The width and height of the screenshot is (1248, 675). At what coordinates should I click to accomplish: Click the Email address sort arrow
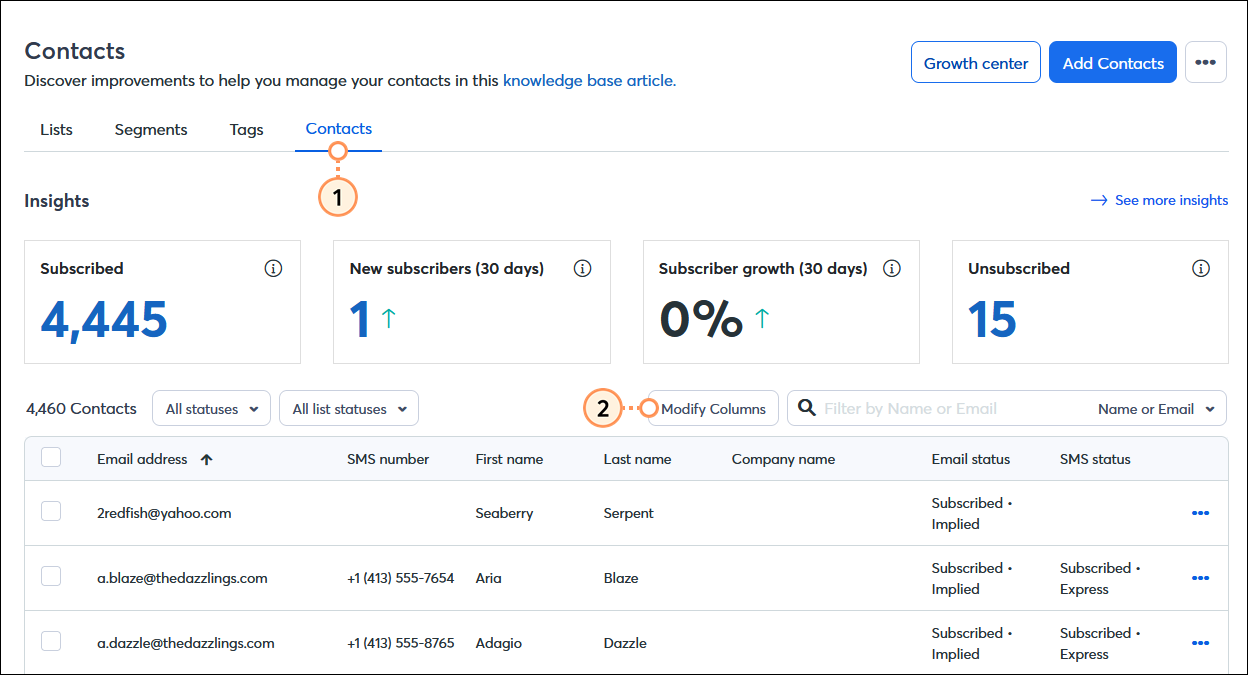207,459
